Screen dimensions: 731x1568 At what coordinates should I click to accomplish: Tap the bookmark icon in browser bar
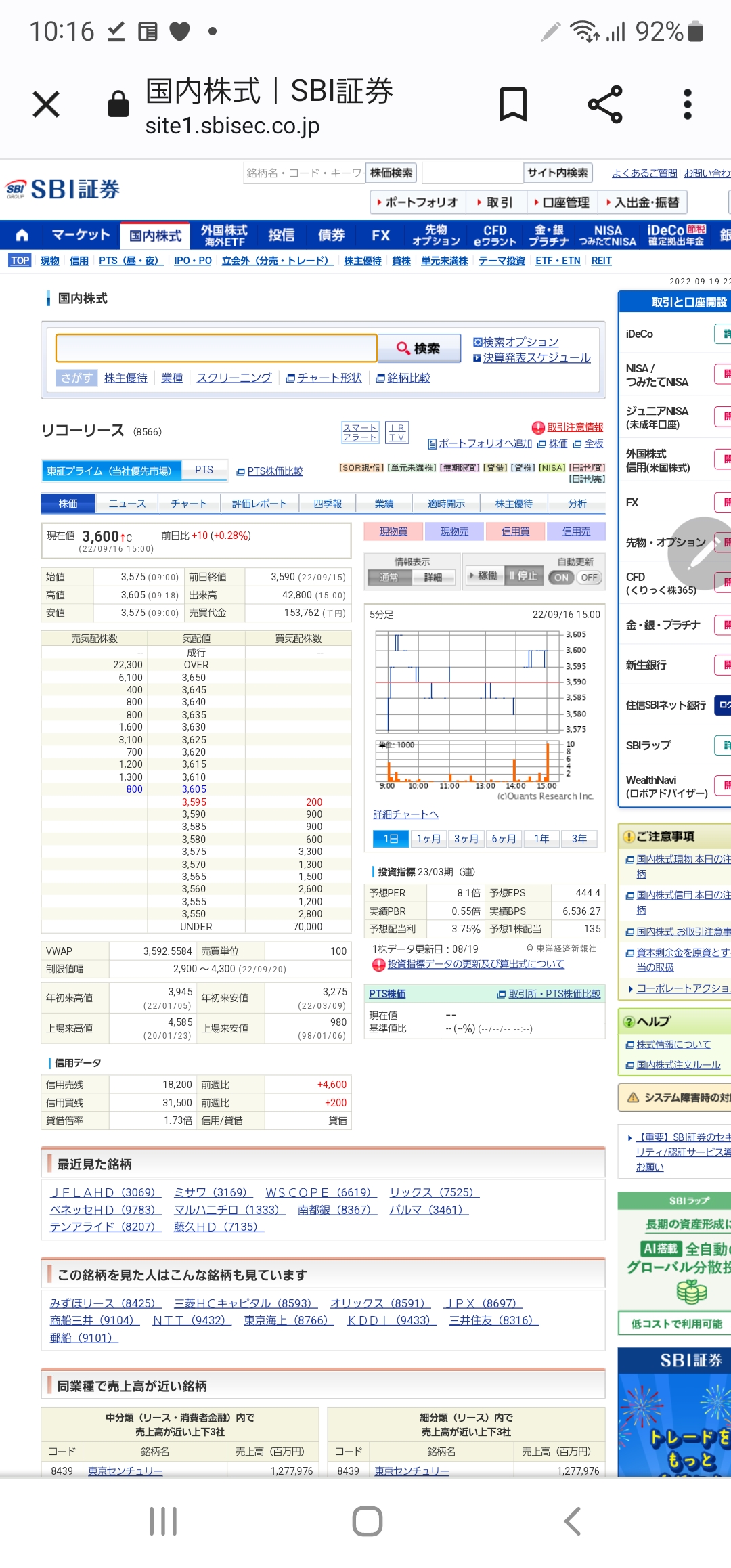point(513,104)
